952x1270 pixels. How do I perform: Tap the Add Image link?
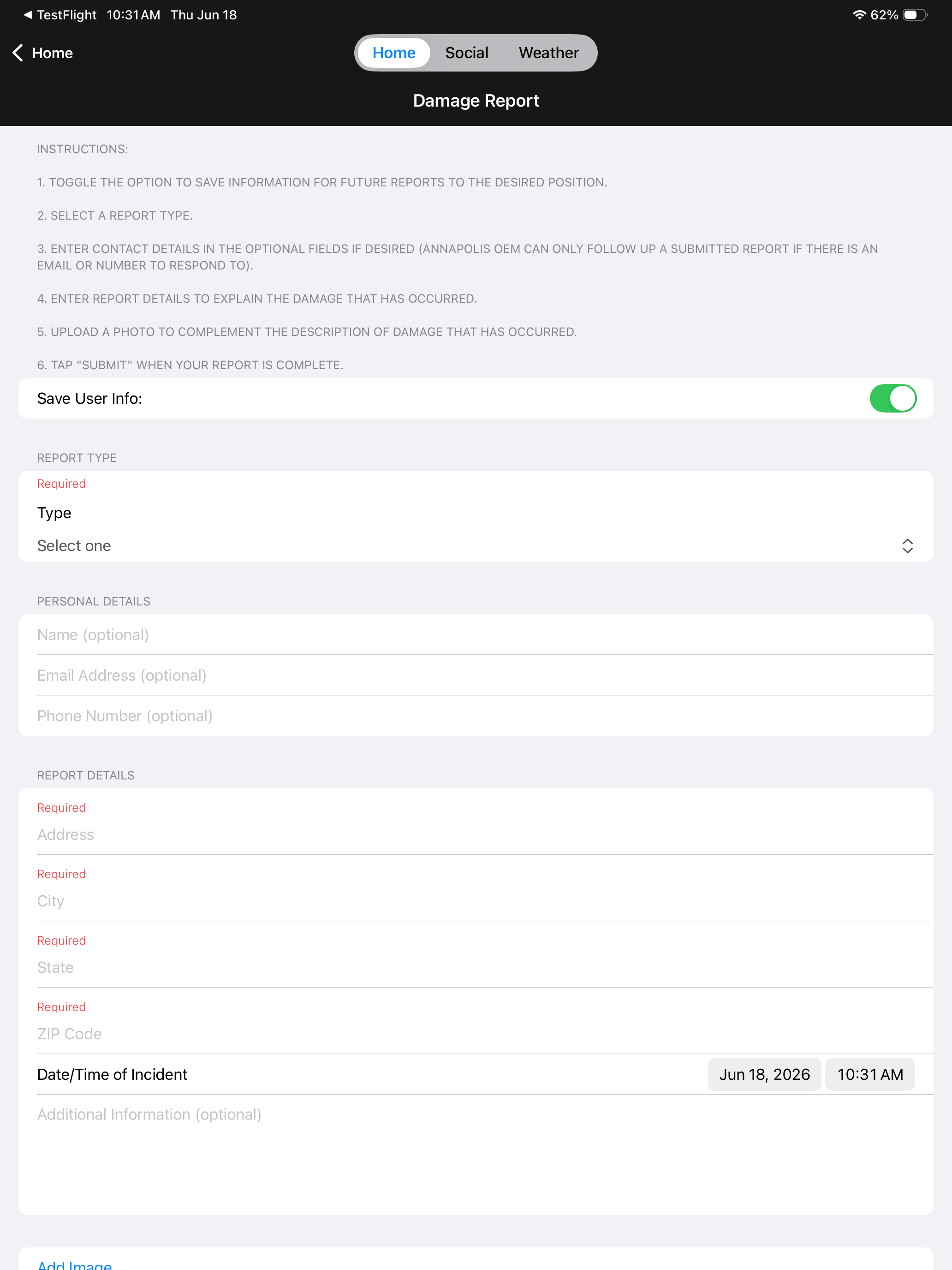pos(75,1264)
